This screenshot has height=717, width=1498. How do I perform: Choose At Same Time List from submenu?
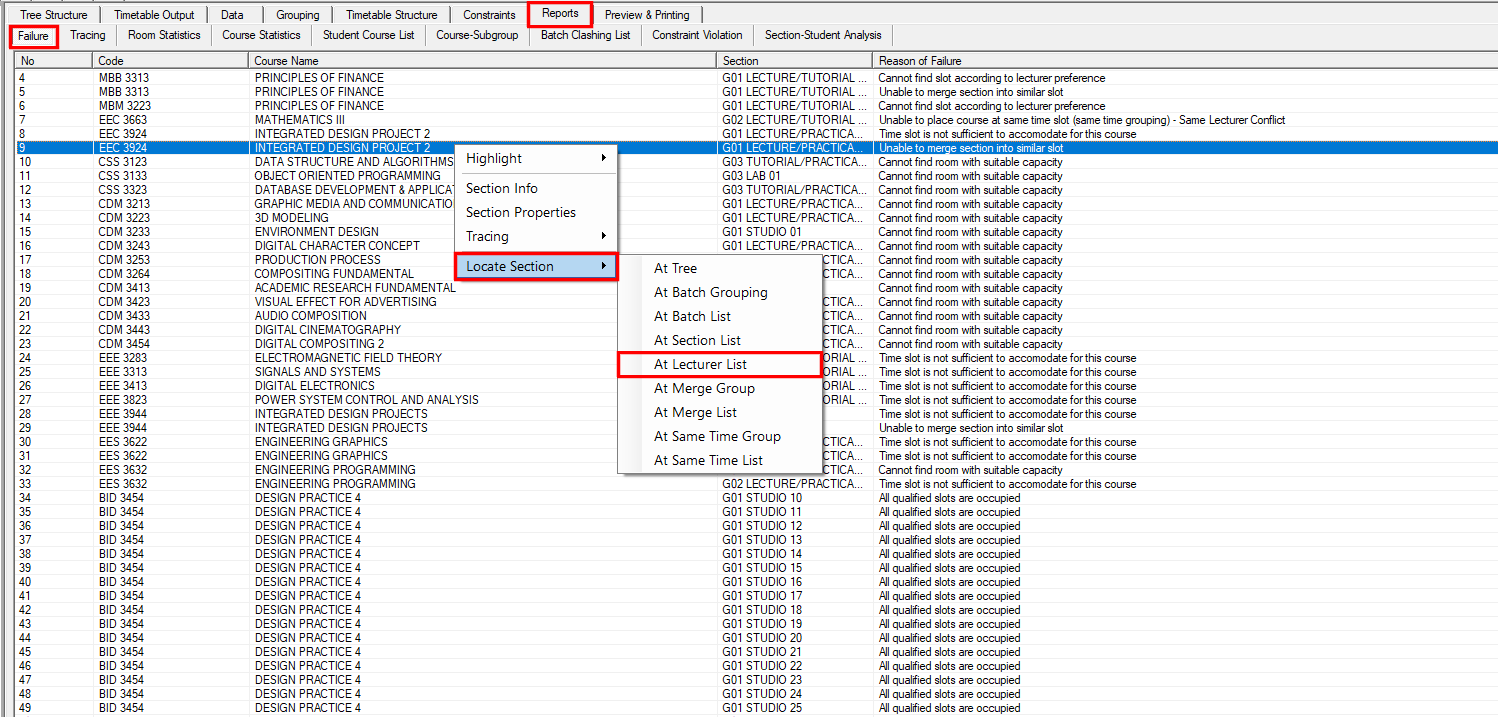pyautogui.click(x=720, y=460)
